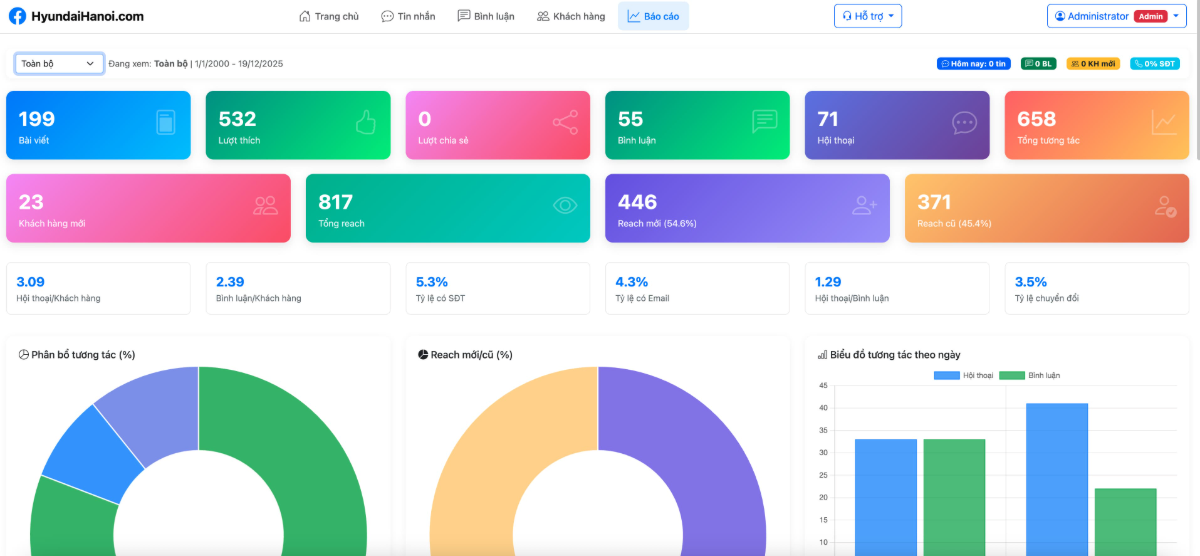Click the document icon on Bài viết card

pyautogui.click(x=166, y=123)
